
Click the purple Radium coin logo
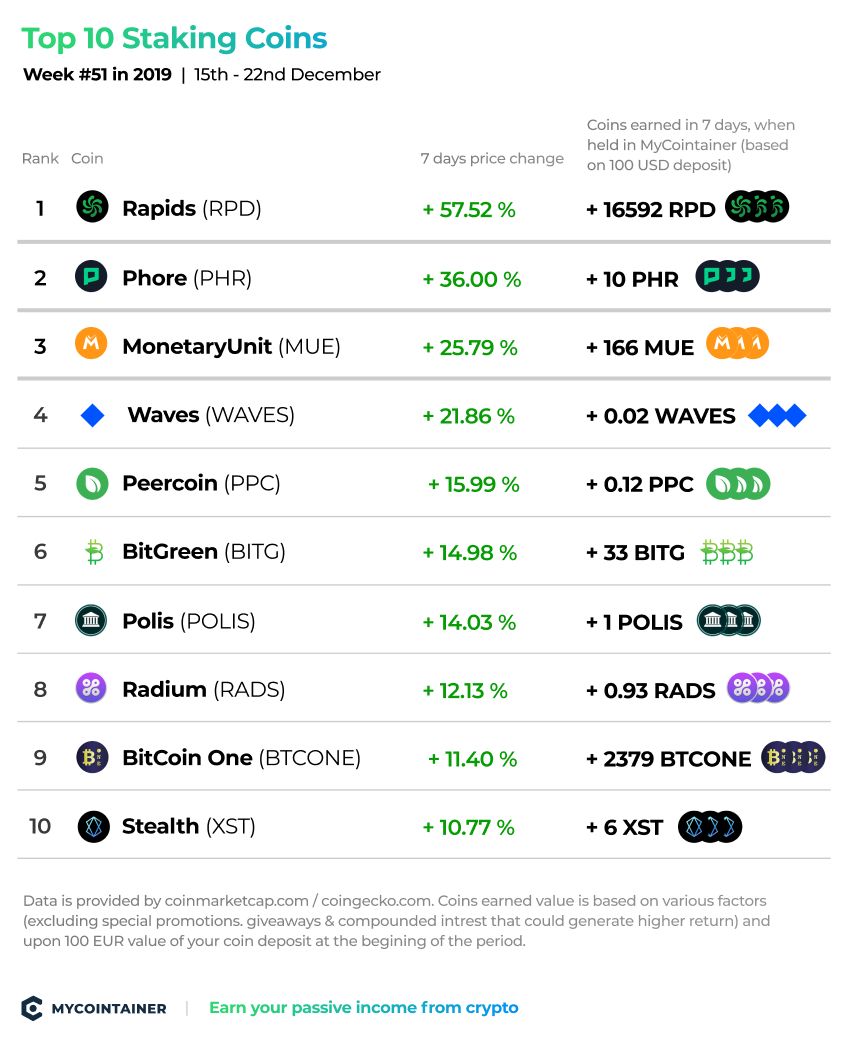[91, 688]
